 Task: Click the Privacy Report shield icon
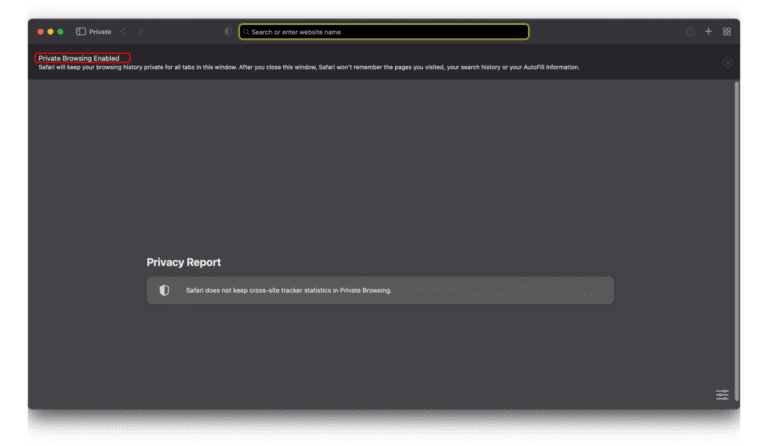point(165,290)
